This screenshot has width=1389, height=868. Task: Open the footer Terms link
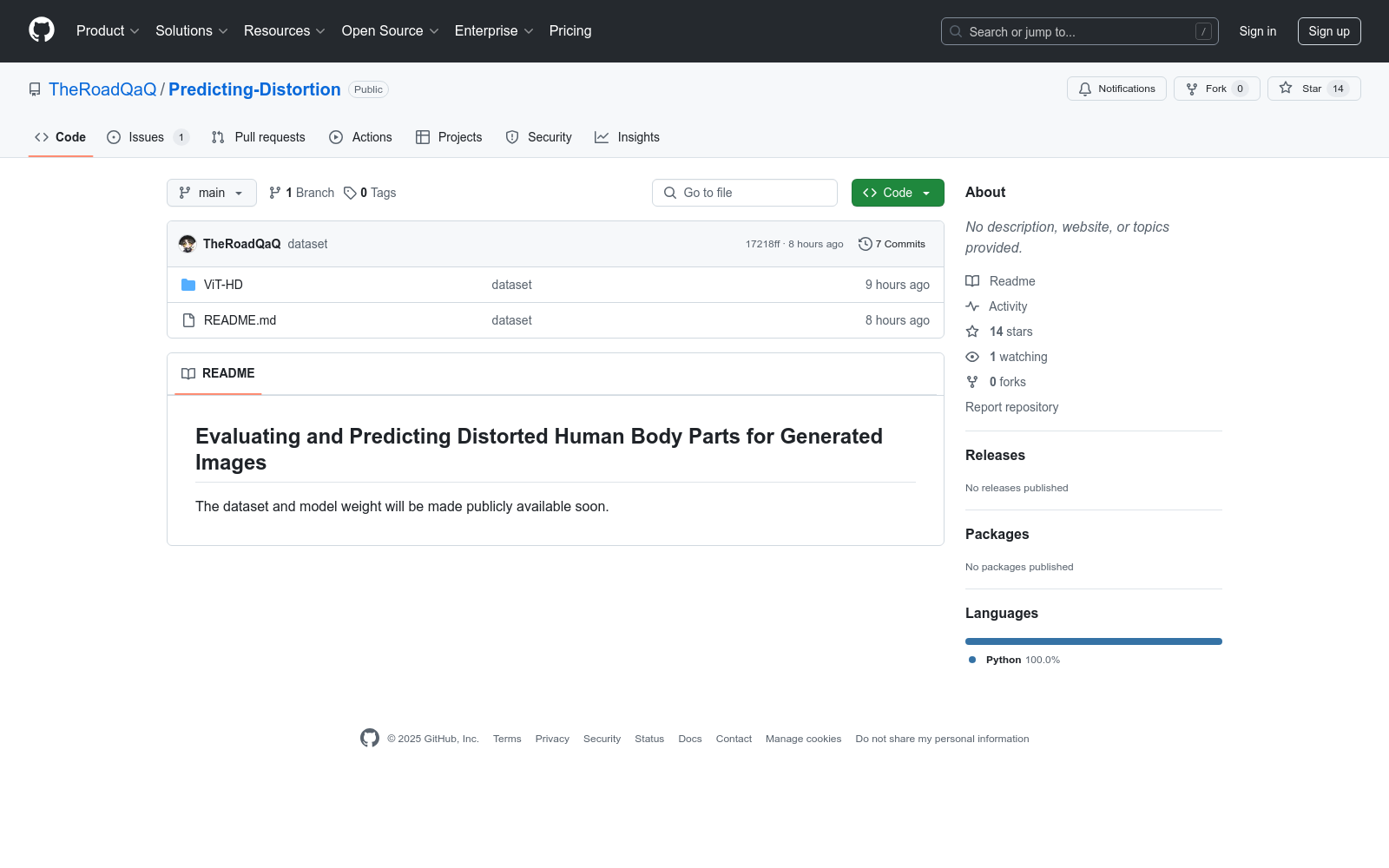507,739
